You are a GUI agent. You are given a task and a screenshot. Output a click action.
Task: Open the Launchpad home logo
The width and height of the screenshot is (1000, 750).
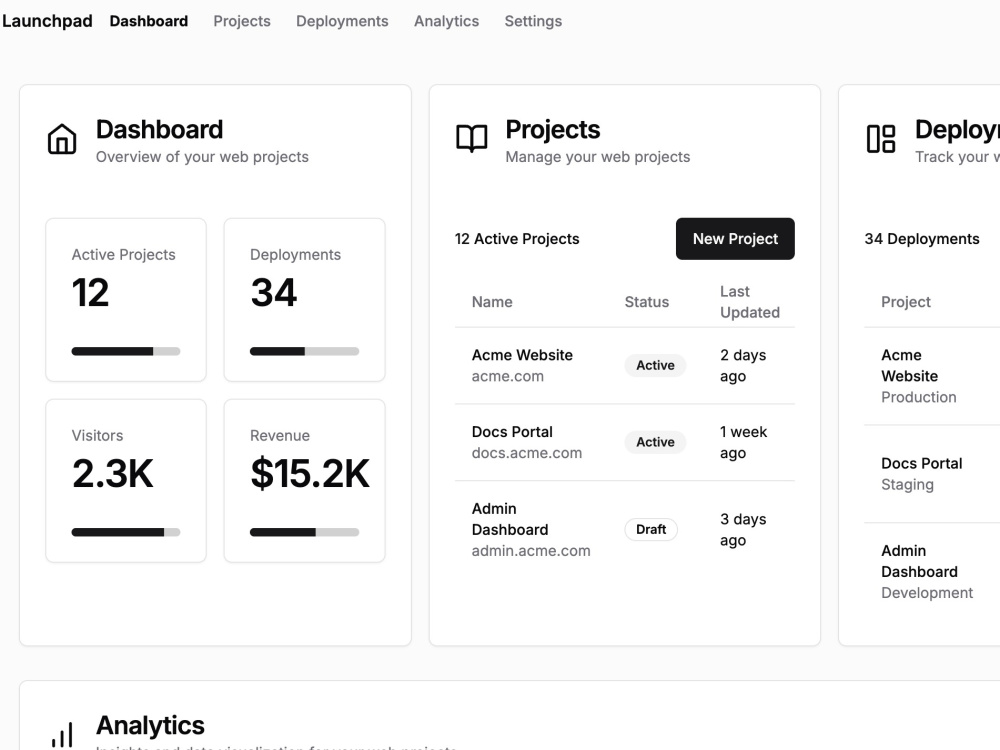(47, 21)
